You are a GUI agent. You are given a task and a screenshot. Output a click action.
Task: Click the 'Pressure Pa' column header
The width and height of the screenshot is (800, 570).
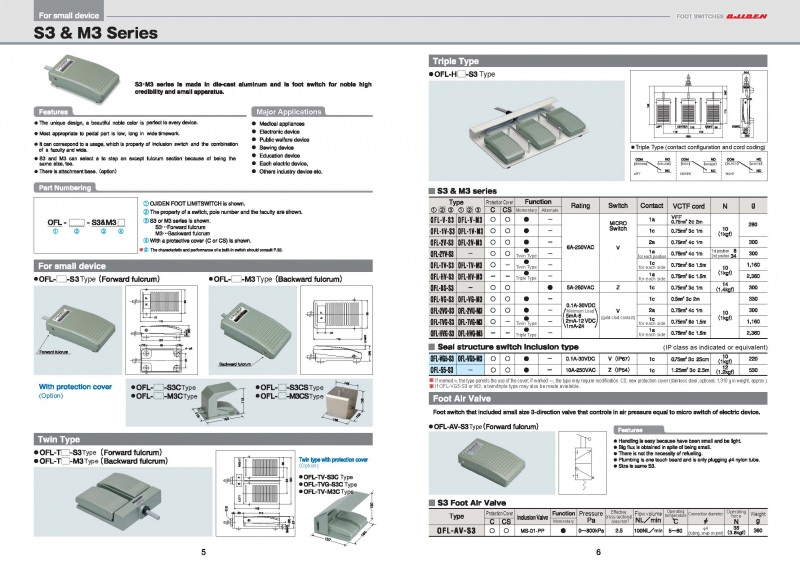(591, 516)
